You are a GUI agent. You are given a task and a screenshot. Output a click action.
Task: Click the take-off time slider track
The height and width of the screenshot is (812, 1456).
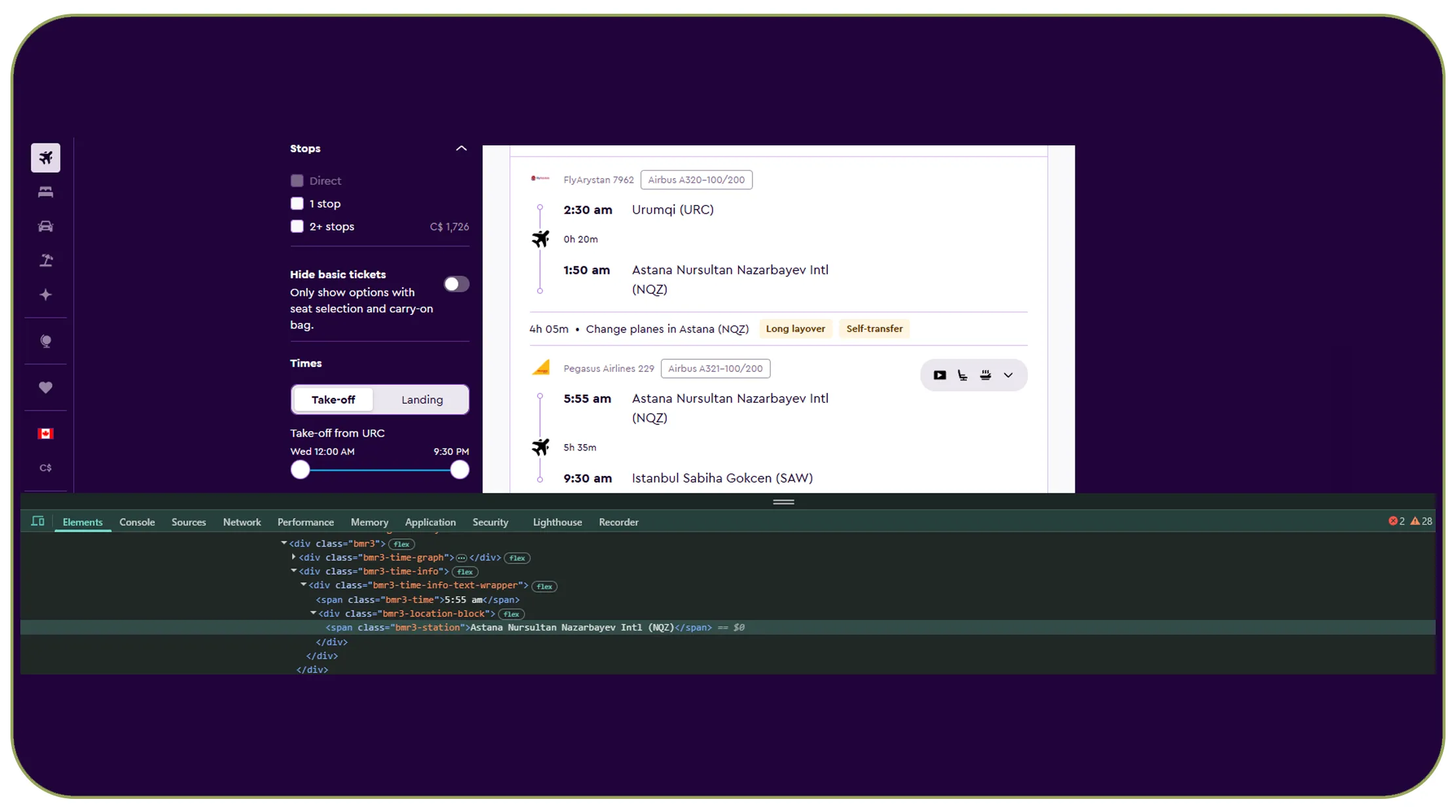tap(380, 470)
